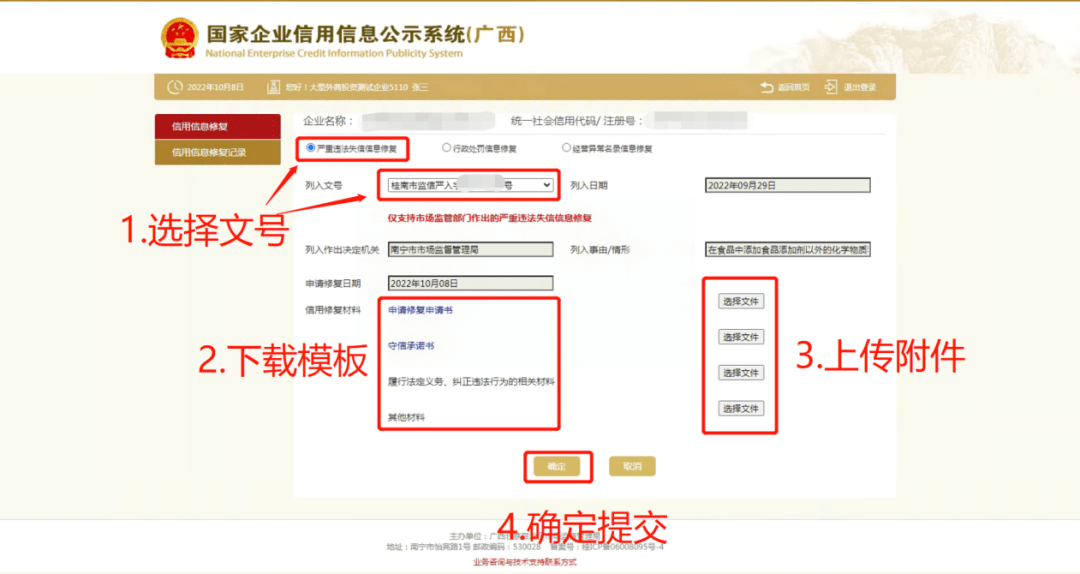Click the clock icon beside the date
Screen dimensions: 1080x574
click(175, 87)
